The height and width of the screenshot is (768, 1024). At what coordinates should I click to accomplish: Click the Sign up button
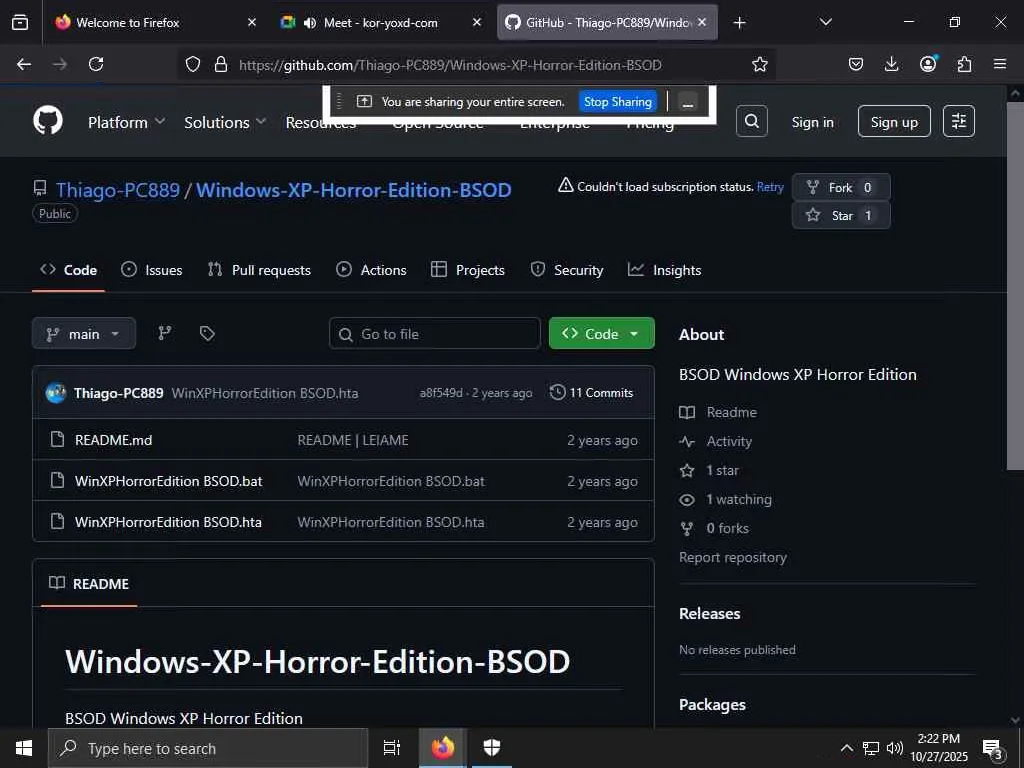[x=894, y=121]
